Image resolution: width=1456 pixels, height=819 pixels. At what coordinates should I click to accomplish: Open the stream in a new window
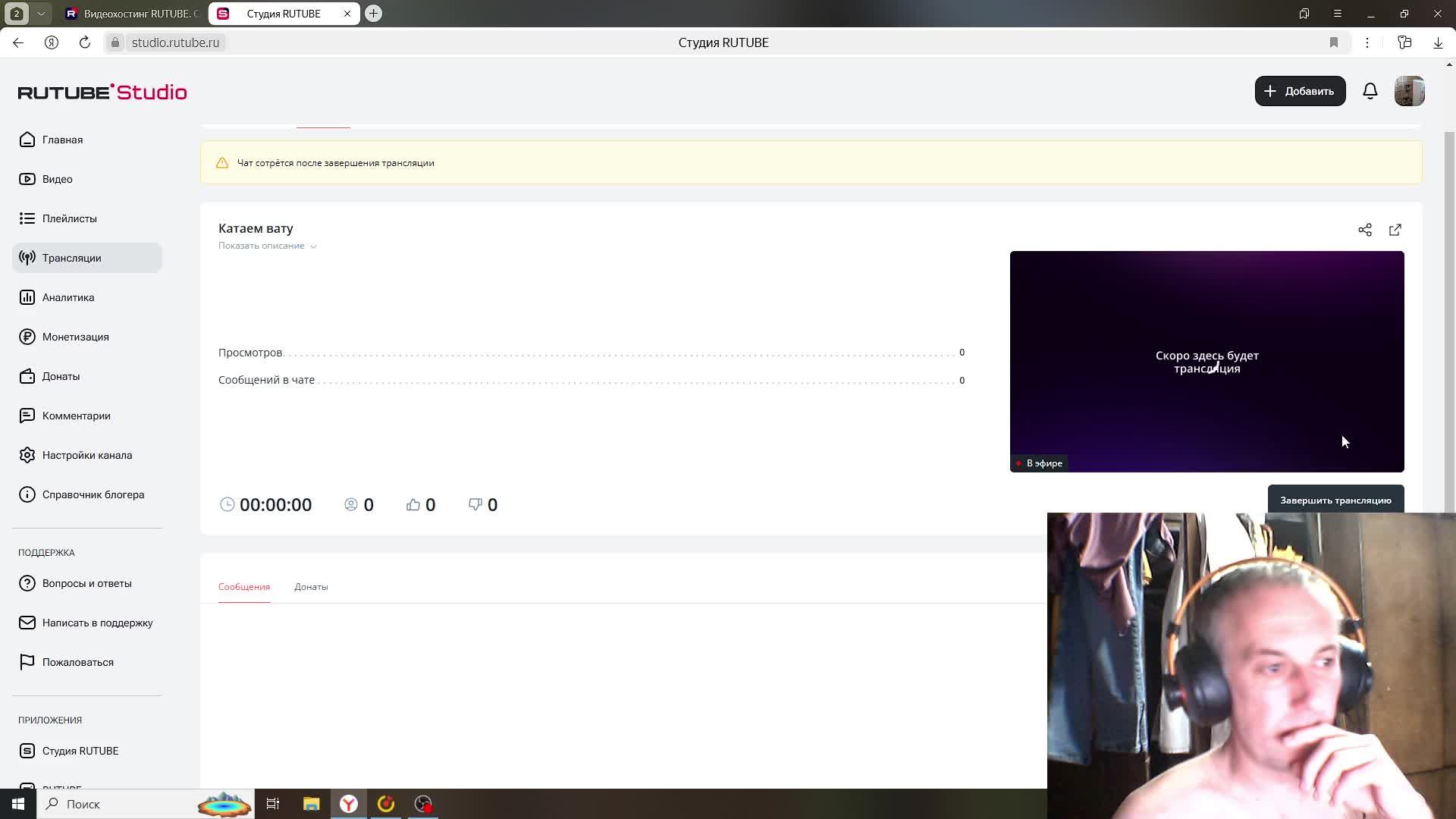(x=1395, y=230)
